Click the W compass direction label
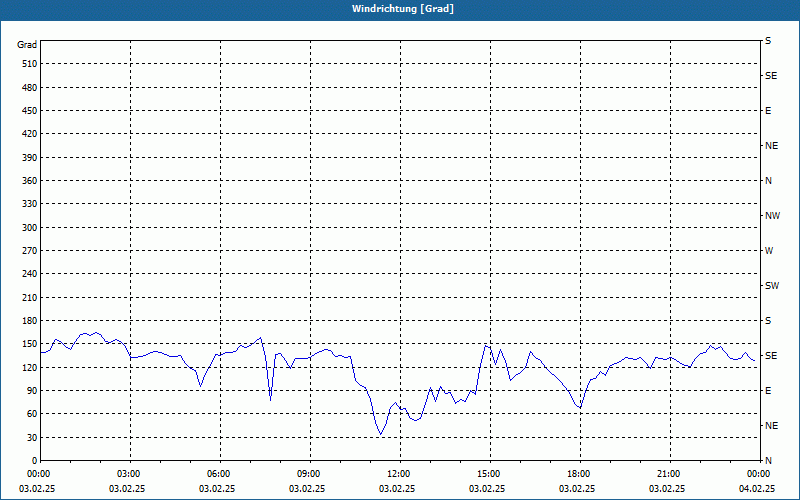800x500 pixels. click(x=769, y=251)
